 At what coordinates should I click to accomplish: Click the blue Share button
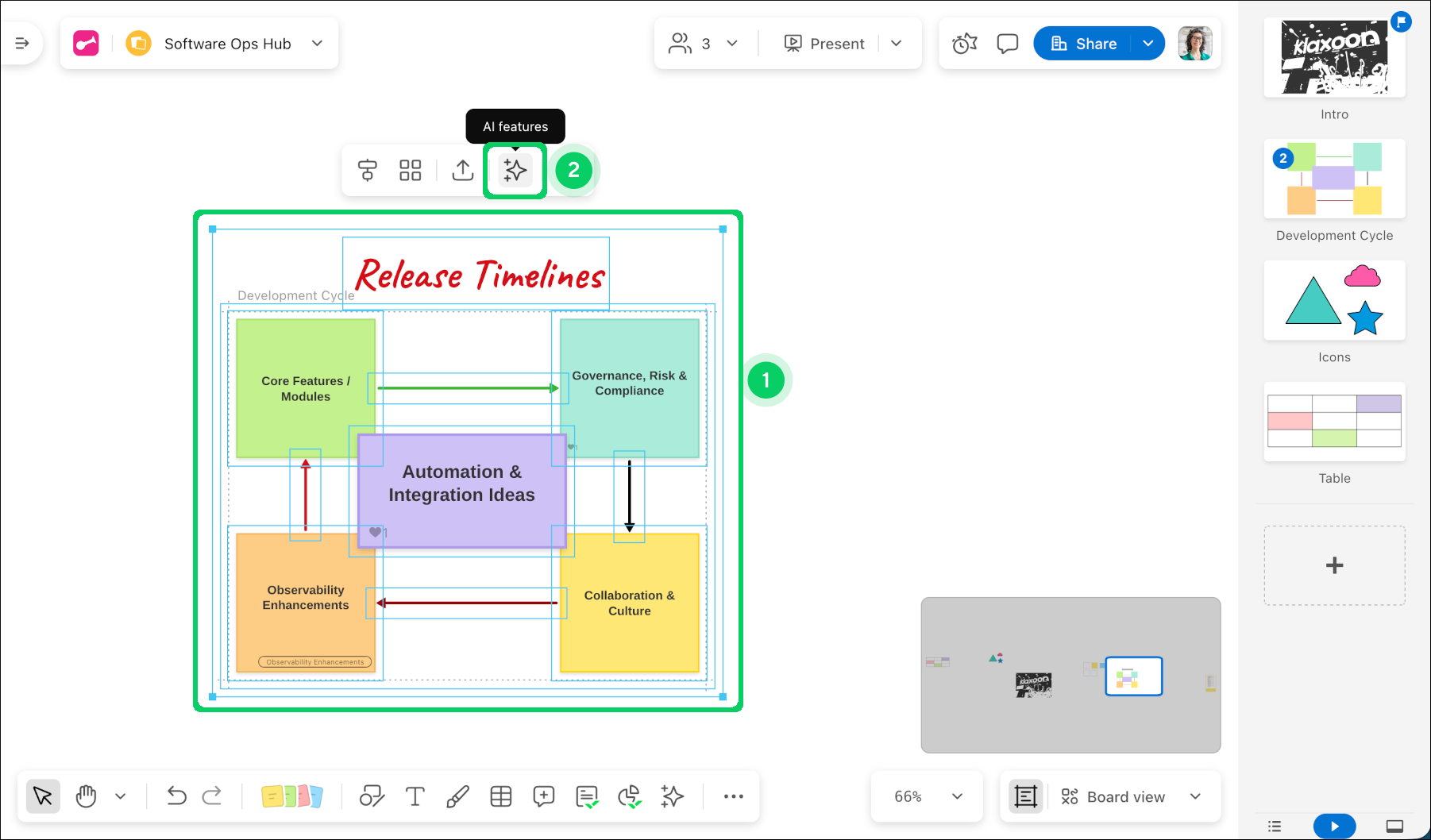coord(1084,44)
